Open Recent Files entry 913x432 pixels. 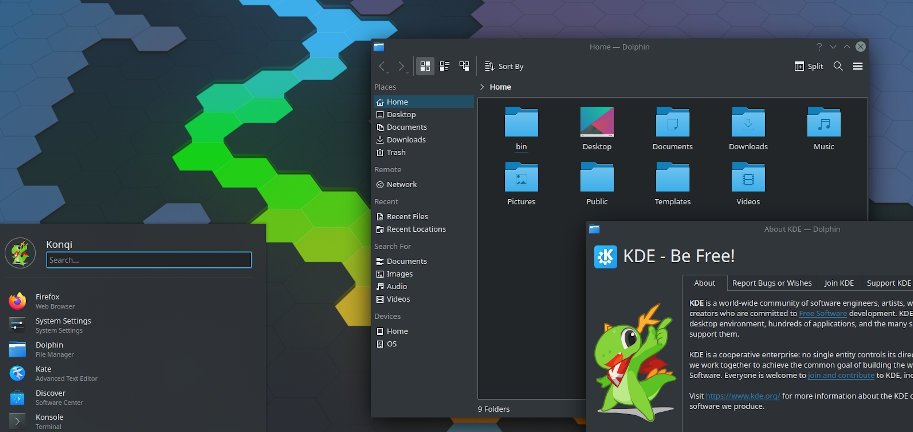[x=423, y=217]
